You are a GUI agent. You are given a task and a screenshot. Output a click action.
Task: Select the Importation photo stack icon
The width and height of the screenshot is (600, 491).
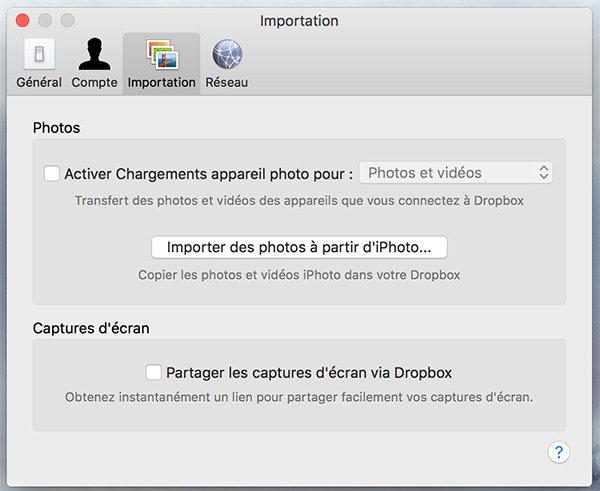tap(162, 55)
